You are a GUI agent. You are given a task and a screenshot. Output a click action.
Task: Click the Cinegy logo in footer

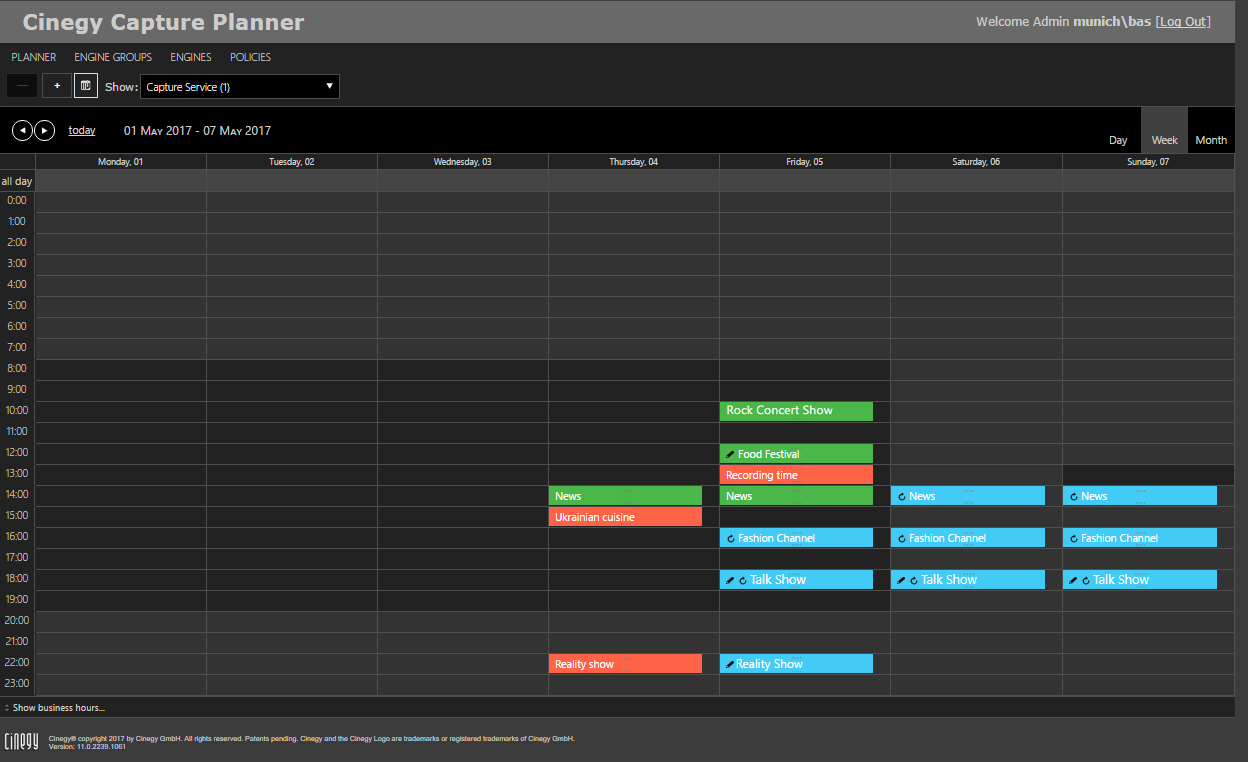coord(21,741)
